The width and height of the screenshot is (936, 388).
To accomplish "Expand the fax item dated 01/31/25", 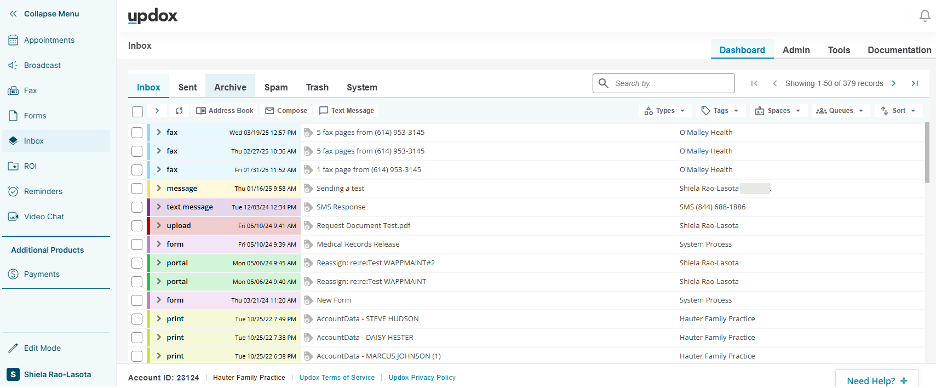I will 159,170.
